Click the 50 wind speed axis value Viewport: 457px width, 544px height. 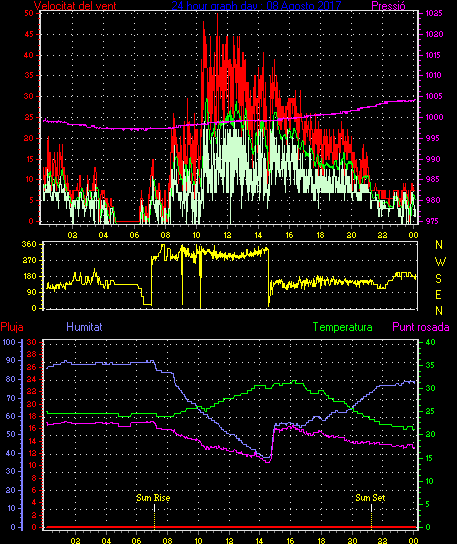(29, 14)
